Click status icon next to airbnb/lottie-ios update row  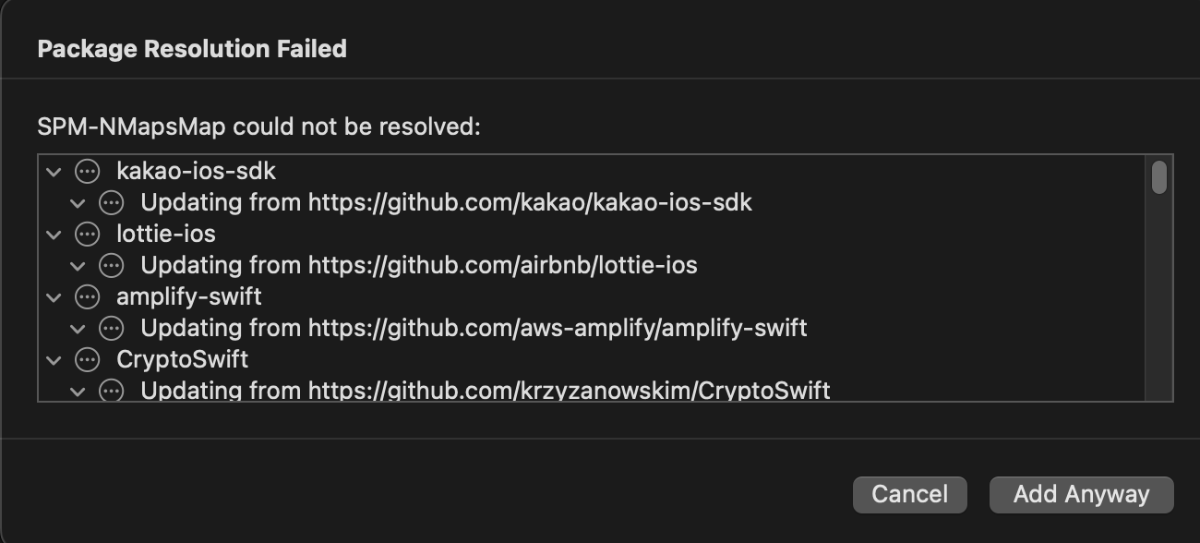(x=112, y=265)
